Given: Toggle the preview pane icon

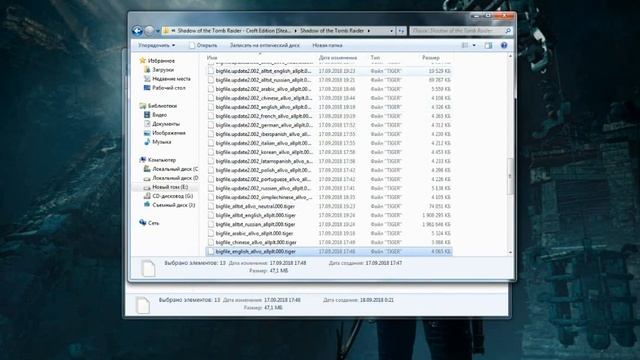Looking at the screenshot, I should [x=488, y=45].
